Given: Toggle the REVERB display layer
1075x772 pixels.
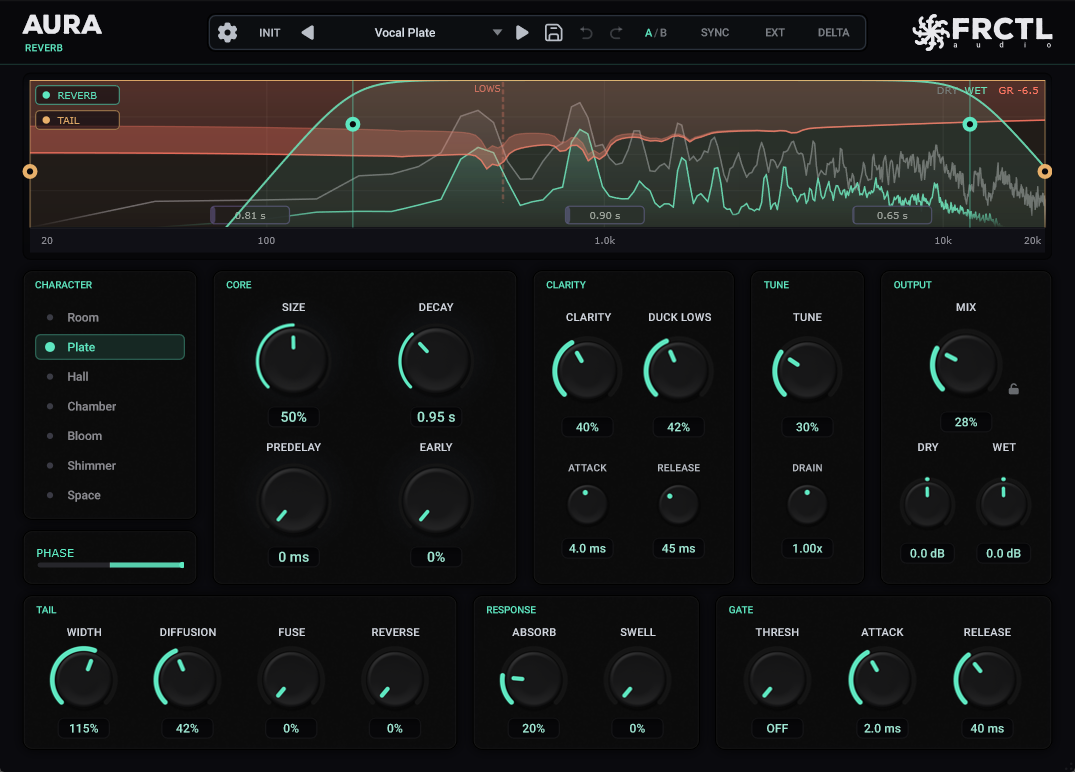Looking at the screenshot, I should point(77,95).
